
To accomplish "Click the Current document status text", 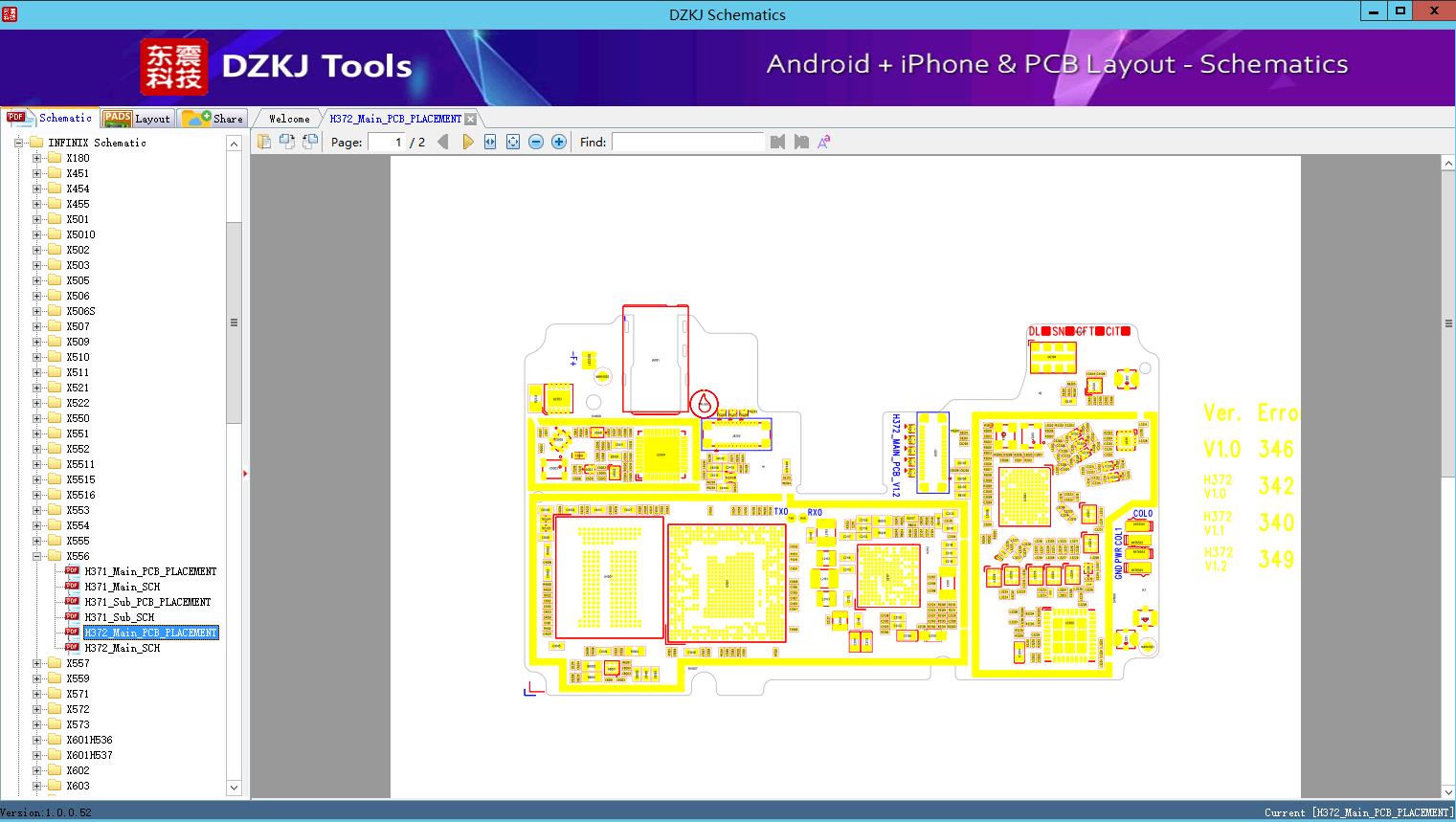I will (1357, 812).
